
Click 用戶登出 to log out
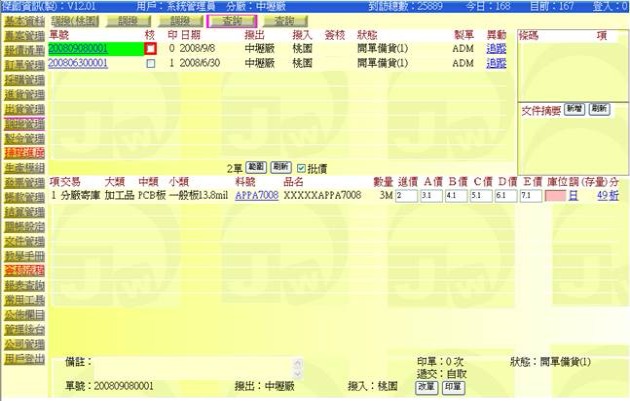coord(22,360)
